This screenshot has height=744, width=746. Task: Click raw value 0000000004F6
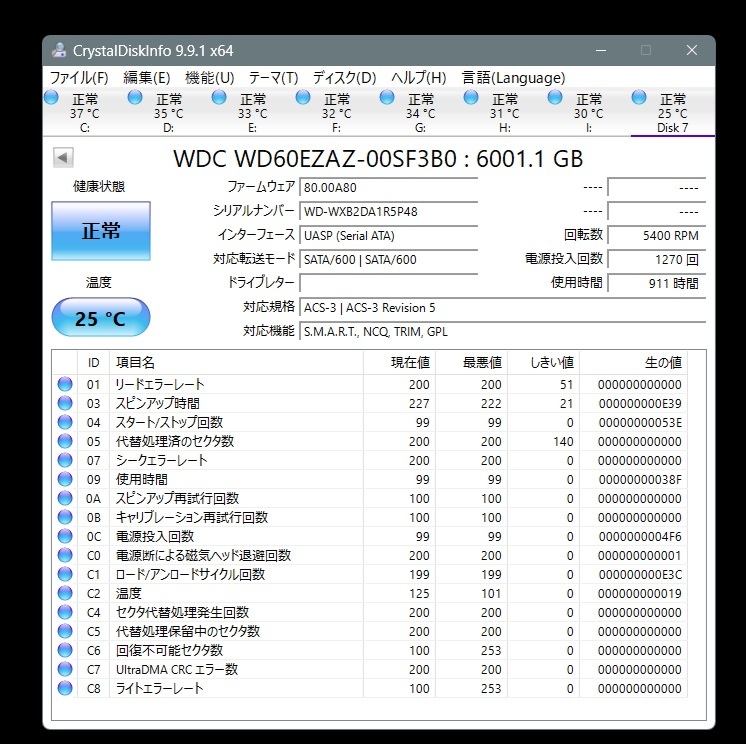pyautogui.click(x=640, y=537)
